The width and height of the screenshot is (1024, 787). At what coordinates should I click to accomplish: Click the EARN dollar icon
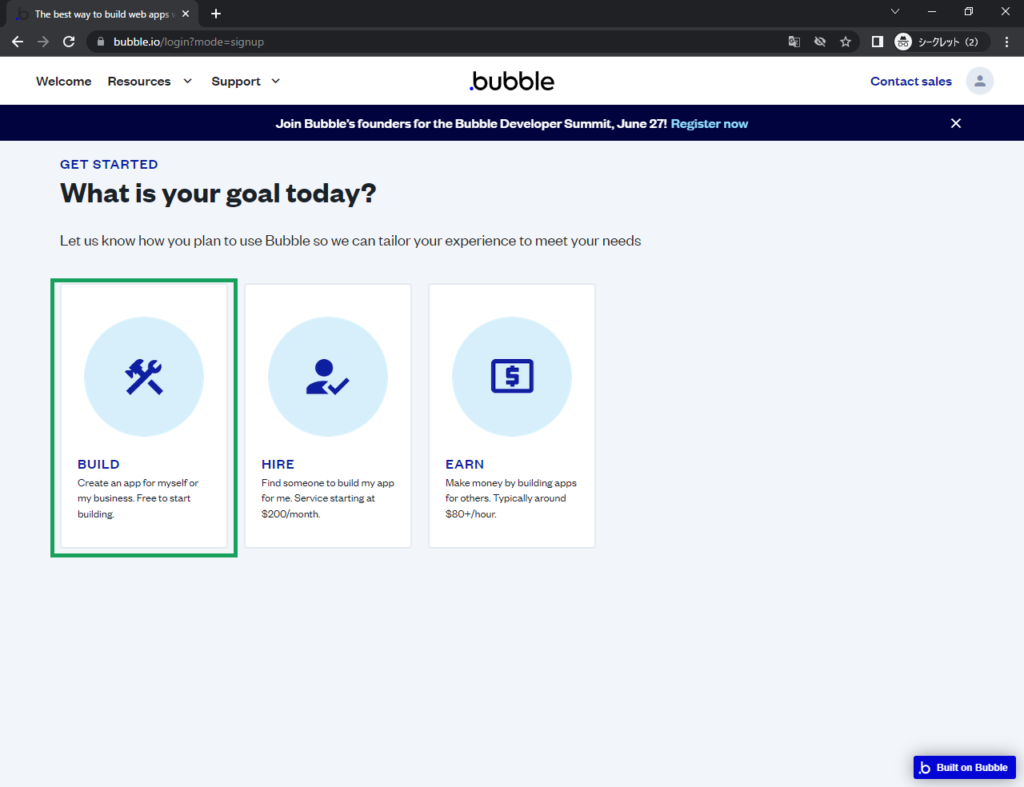click(x=512, y=376)
